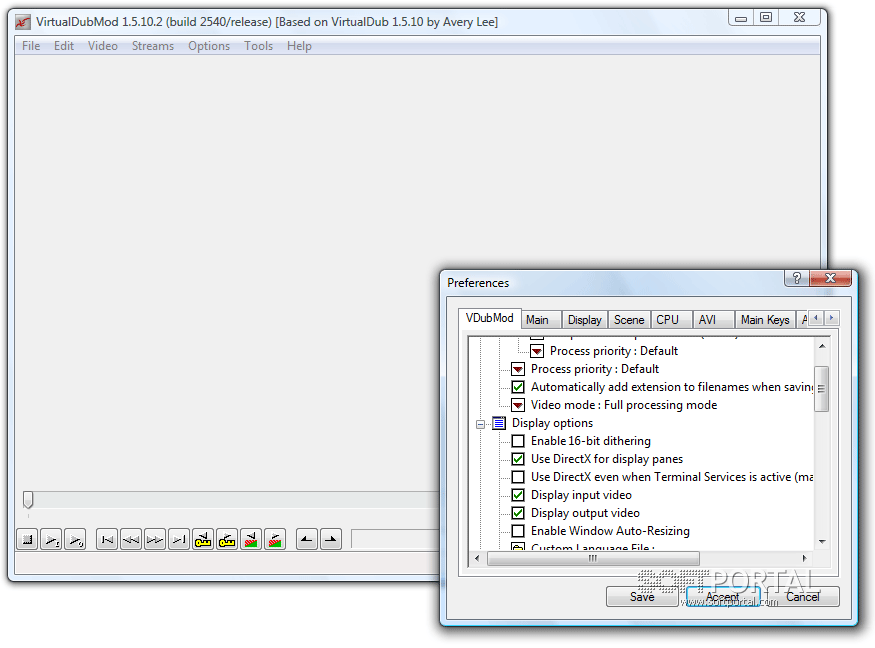Viewport: 875px width, 648px height.
Task: Enable 16-bit dithering checkbox
Action: pos(518,441)
